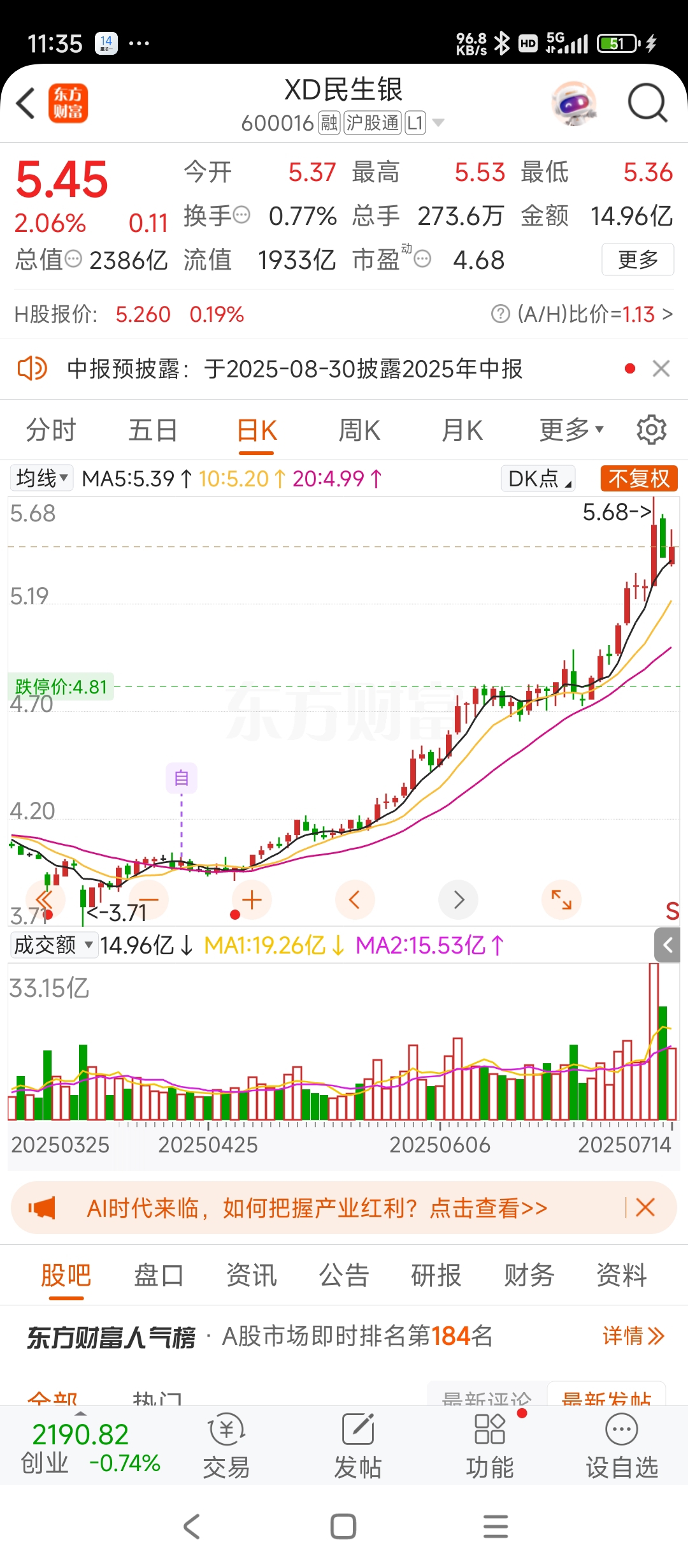Switch to the 五日 chart tab
This screenshot has height=1568, width=688.
coord(153,430)
